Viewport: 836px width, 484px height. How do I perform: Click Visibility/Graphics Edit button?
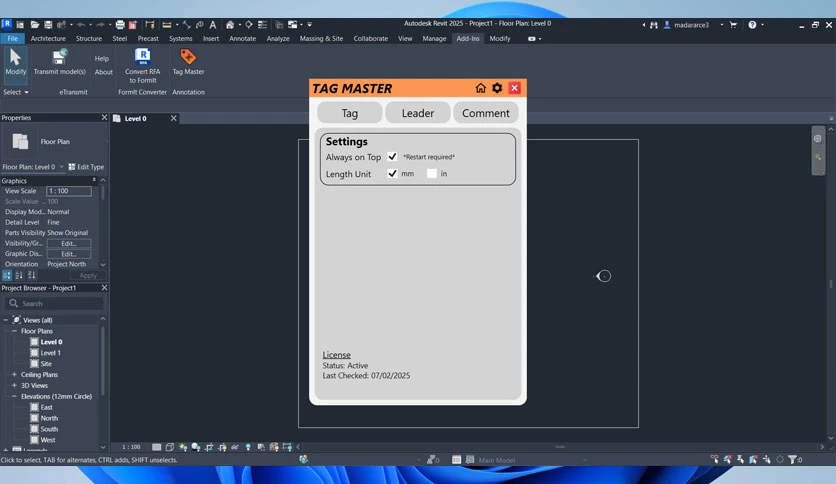69,244
